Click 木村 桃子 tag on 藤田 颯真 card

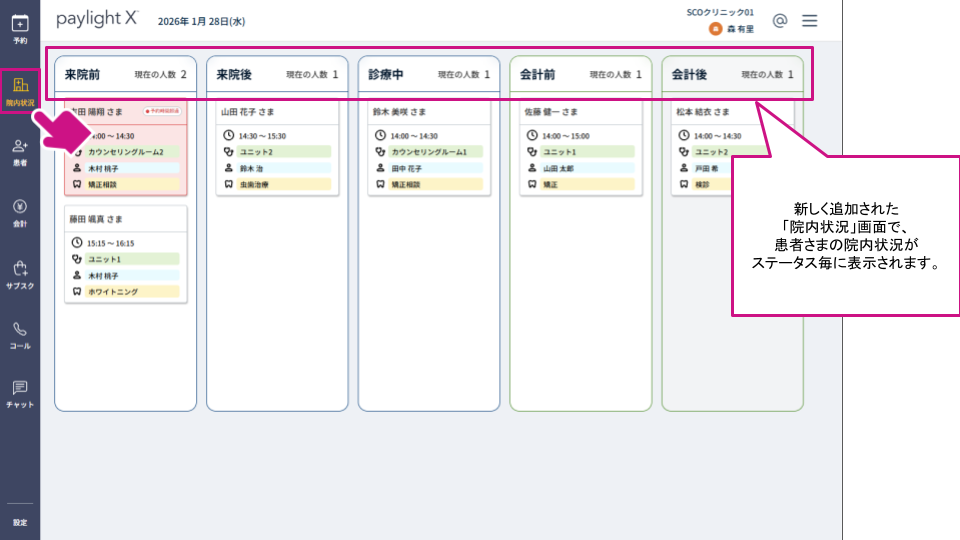[x=132, y=276]
